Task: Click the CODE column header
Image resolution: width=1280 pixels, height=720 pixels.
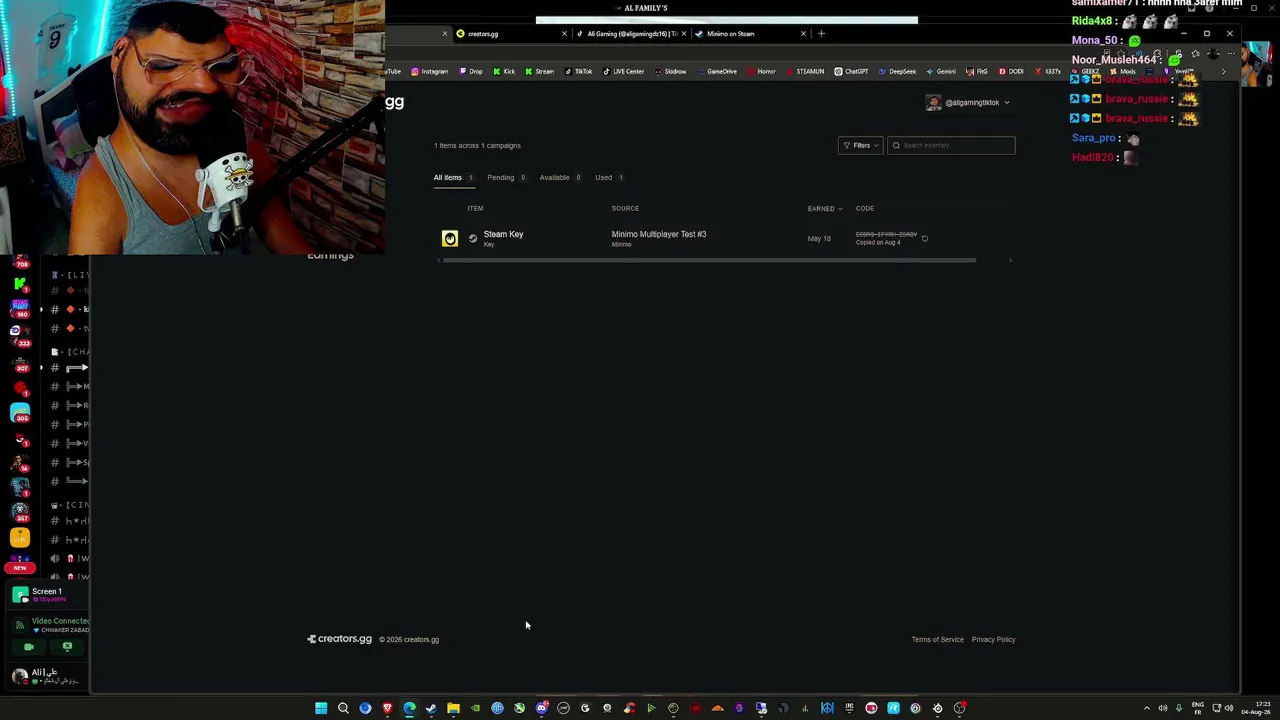Action: 865,208
